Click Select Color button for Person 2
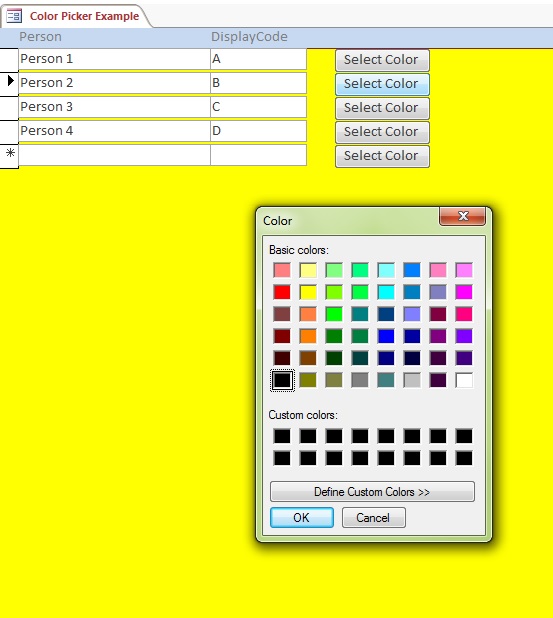The height and width of the screenshot is (618, 553). (382, 84)
